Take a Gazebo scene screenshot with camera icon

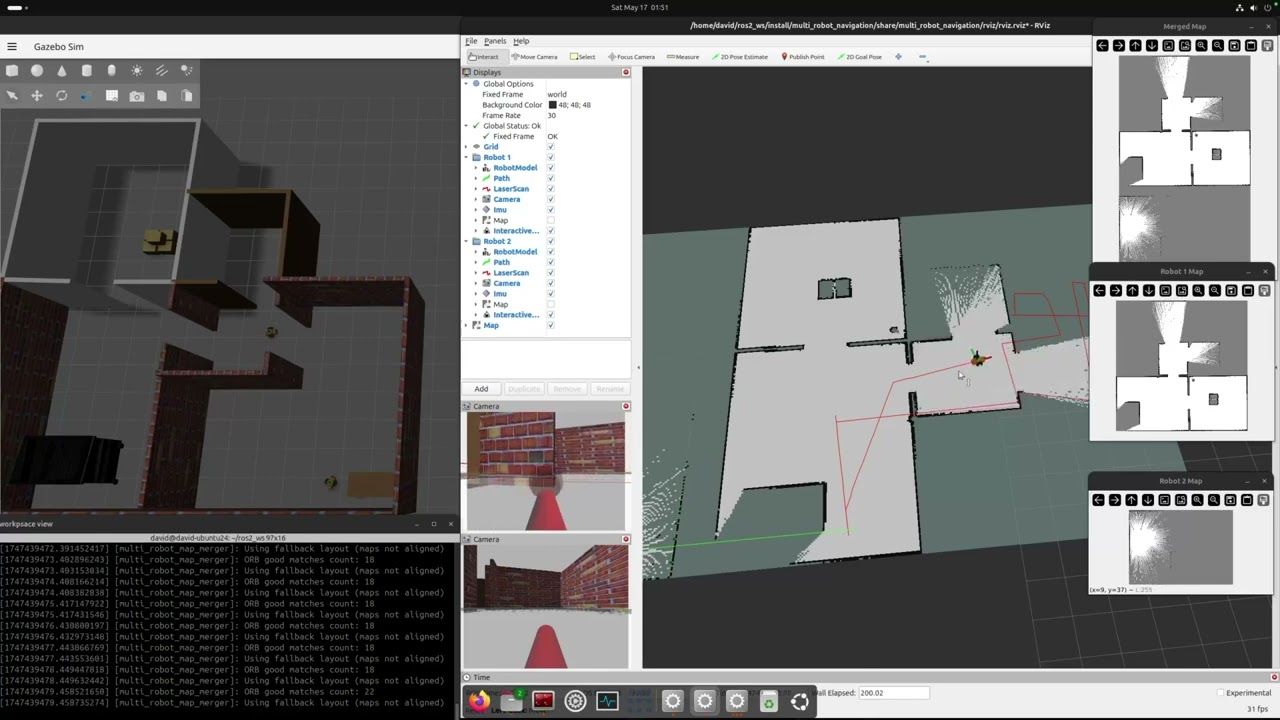[137, 95]
